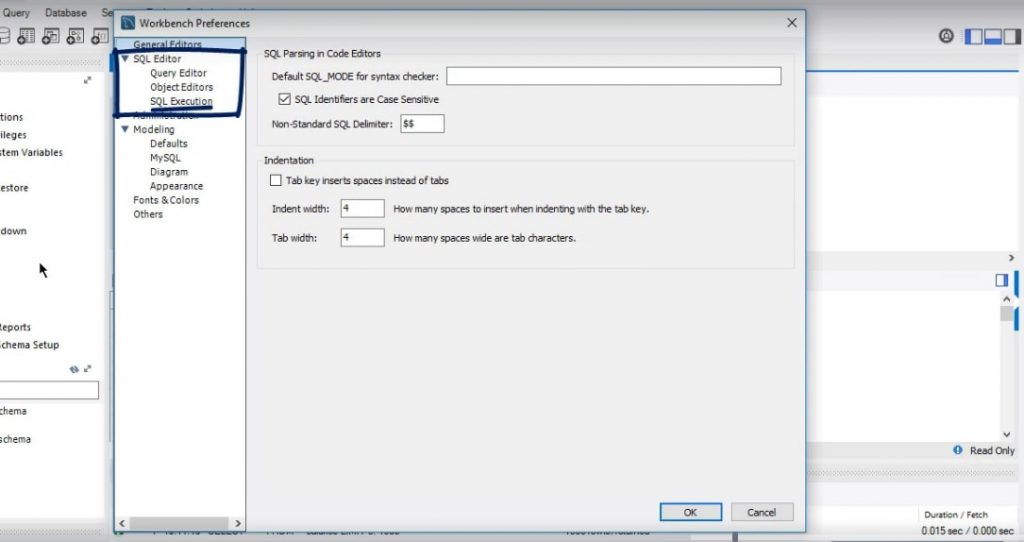This screenshot has width=1024, height=542.
Task: Click the refresh schemas icon above the filter
Action: tap(74, 369)
